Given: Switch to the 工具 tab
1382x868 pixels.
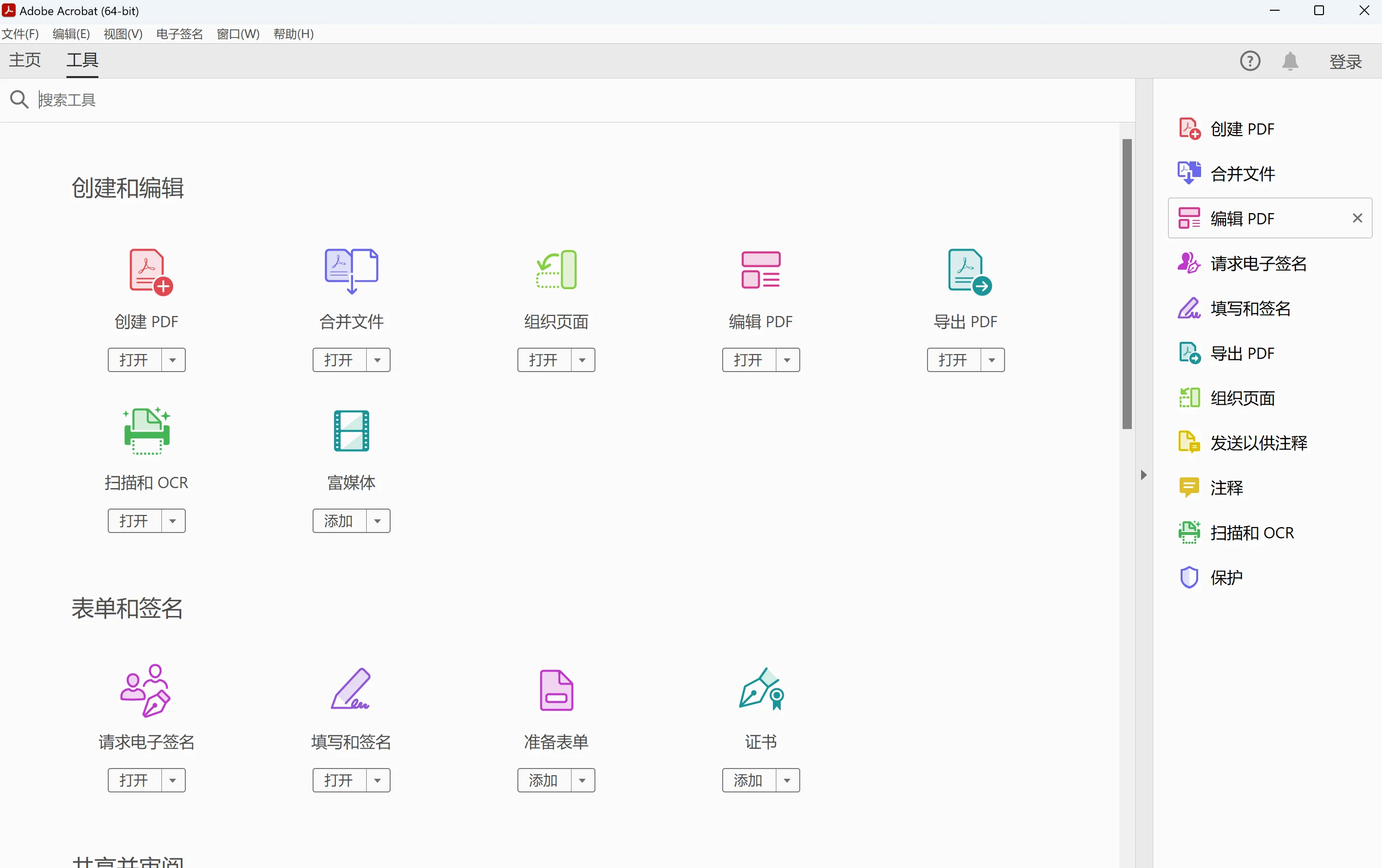Looking at the screenshot, I should click(x=82, y=60).
